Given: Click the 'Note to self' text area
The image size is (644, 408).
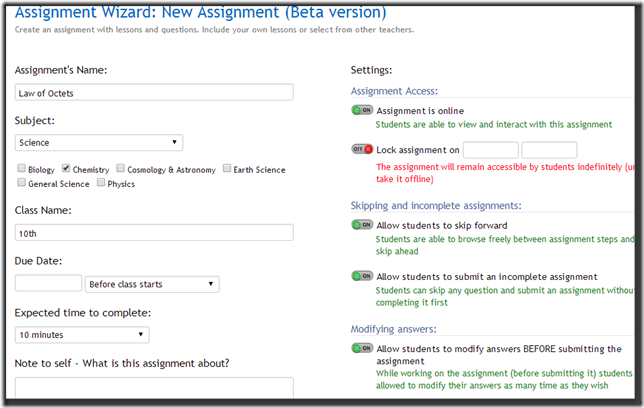Looking at the screenshot, I should pyautogui.click(x=154, y=390).
